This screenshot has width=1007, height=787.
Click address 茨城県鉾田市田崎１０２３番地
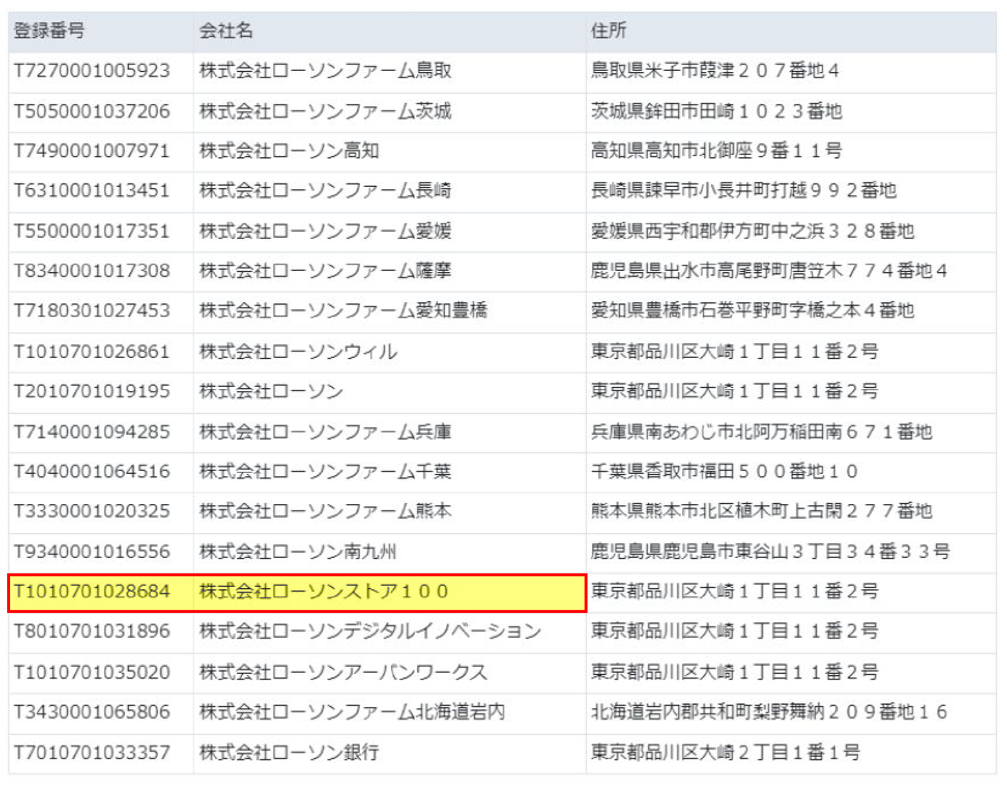[717, 111]
